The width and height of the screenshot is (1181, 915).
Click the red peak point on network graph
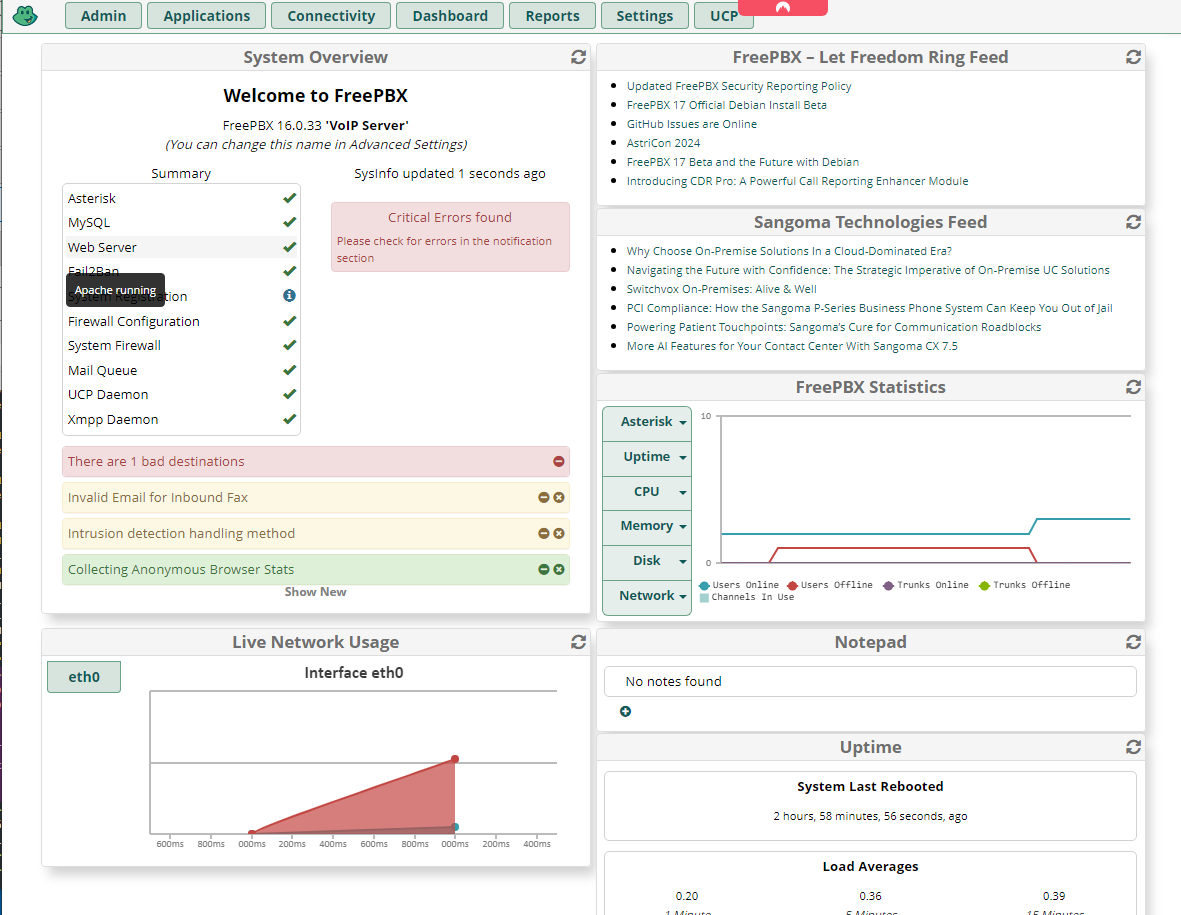455,759
